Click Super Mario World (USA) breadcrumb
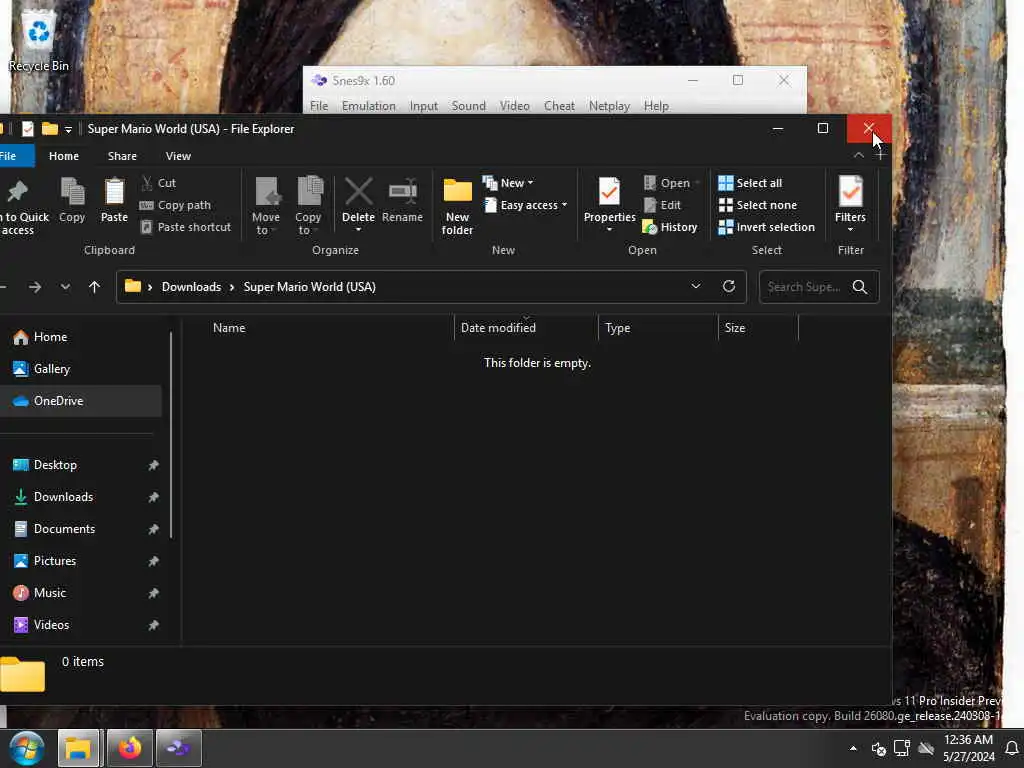The image size is (1024, 768). click(310, 287)
